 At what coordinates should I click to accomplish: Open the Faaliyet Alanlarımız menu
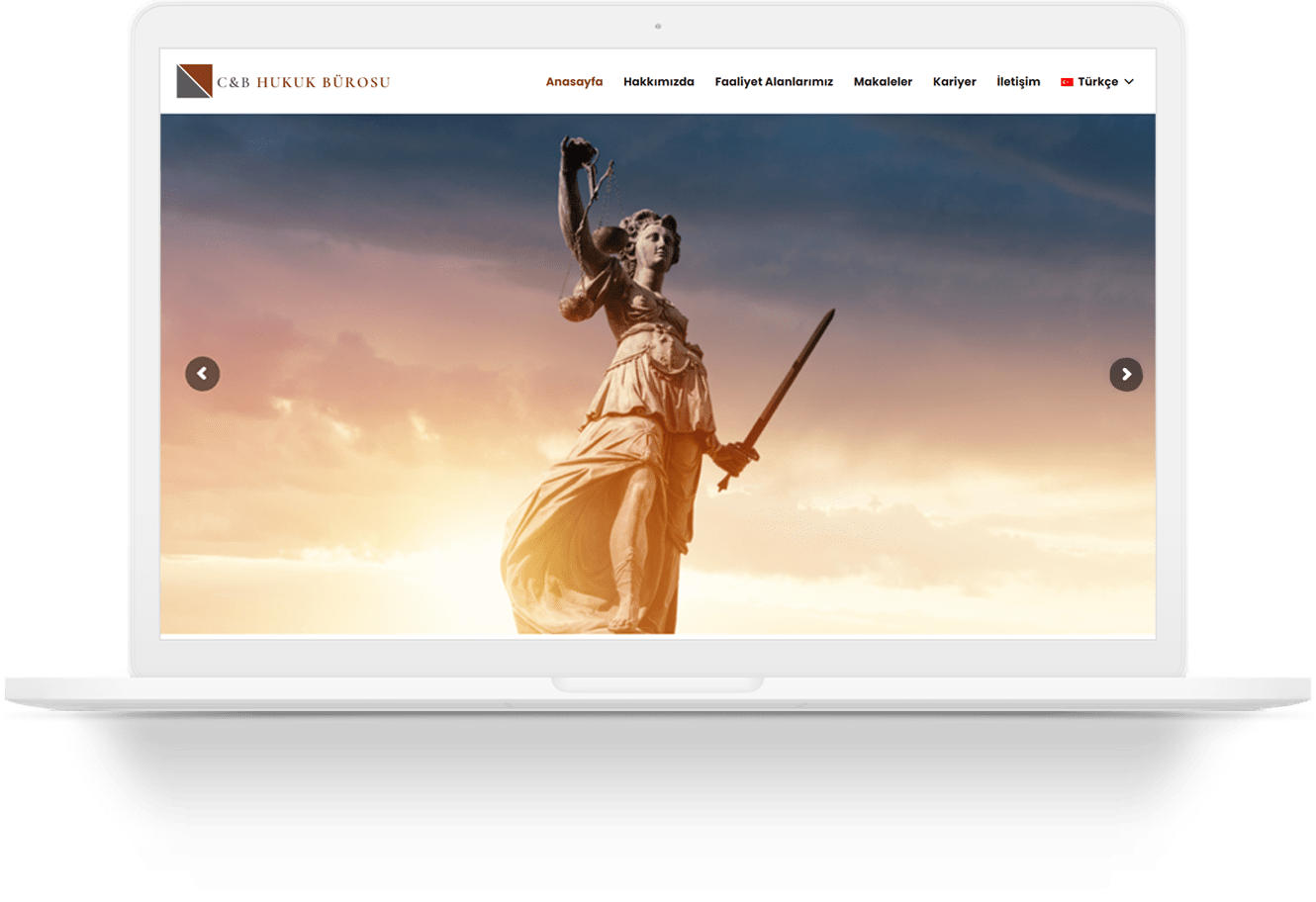click(x=774, y=82)
